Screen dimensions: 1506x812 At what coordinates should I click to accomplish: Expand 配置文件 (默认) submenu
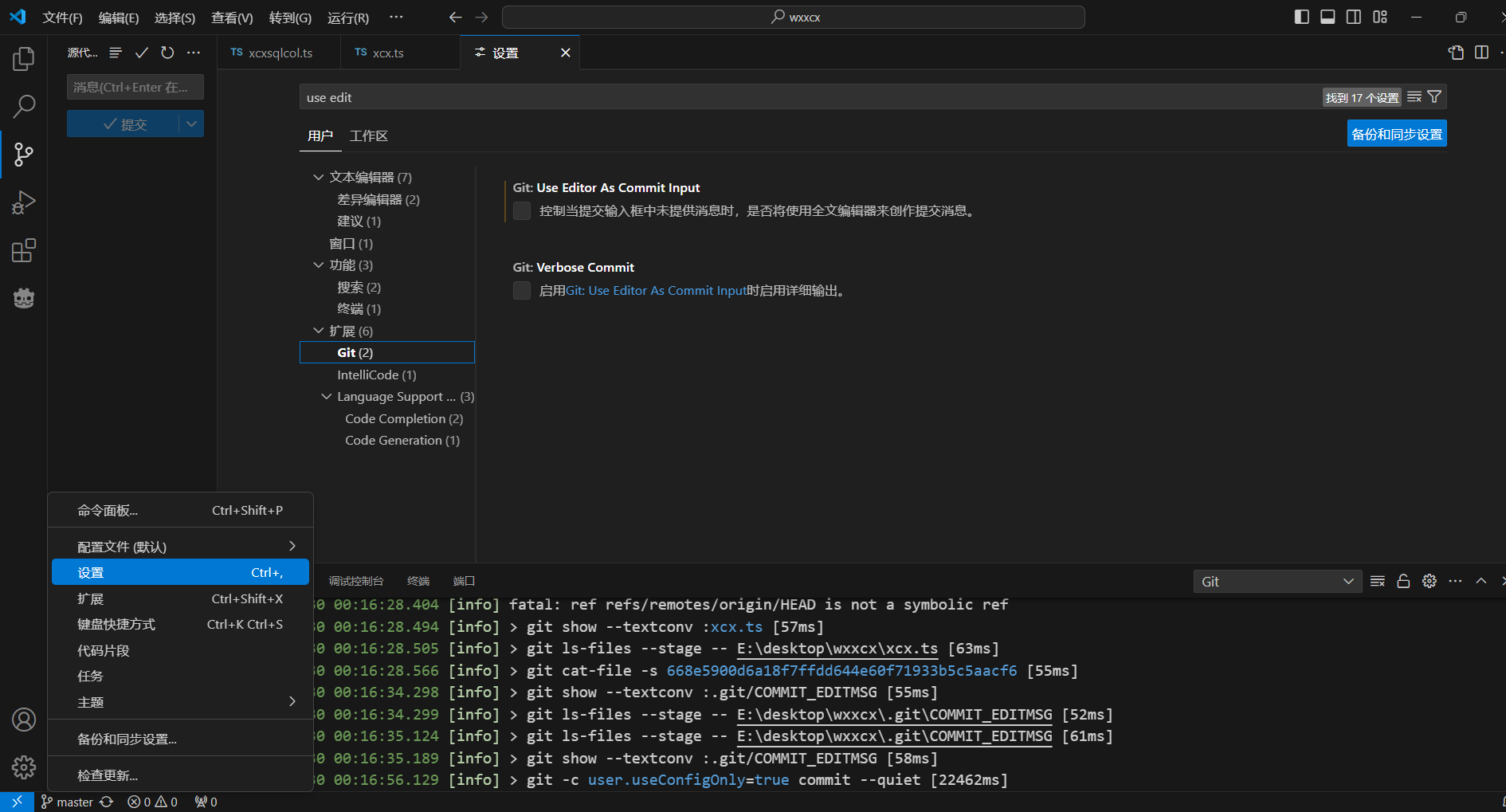(181, 547)
